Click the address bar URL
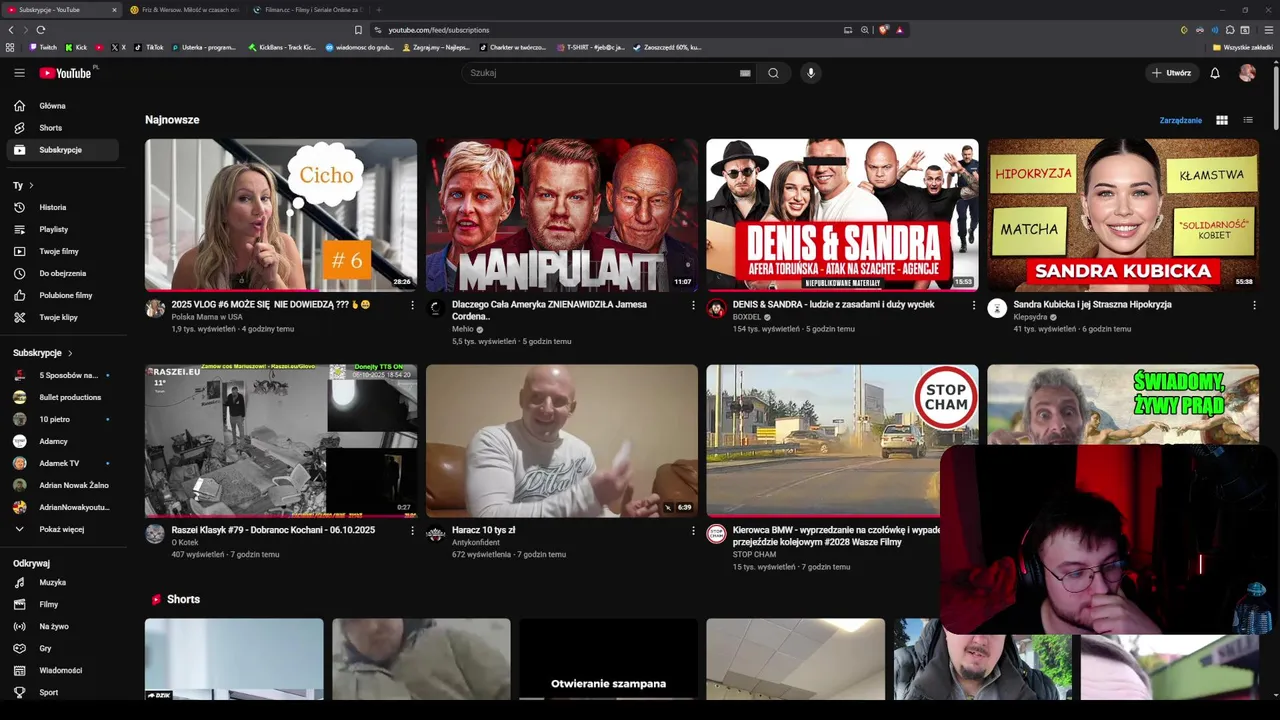 click(x=439, y=30)
